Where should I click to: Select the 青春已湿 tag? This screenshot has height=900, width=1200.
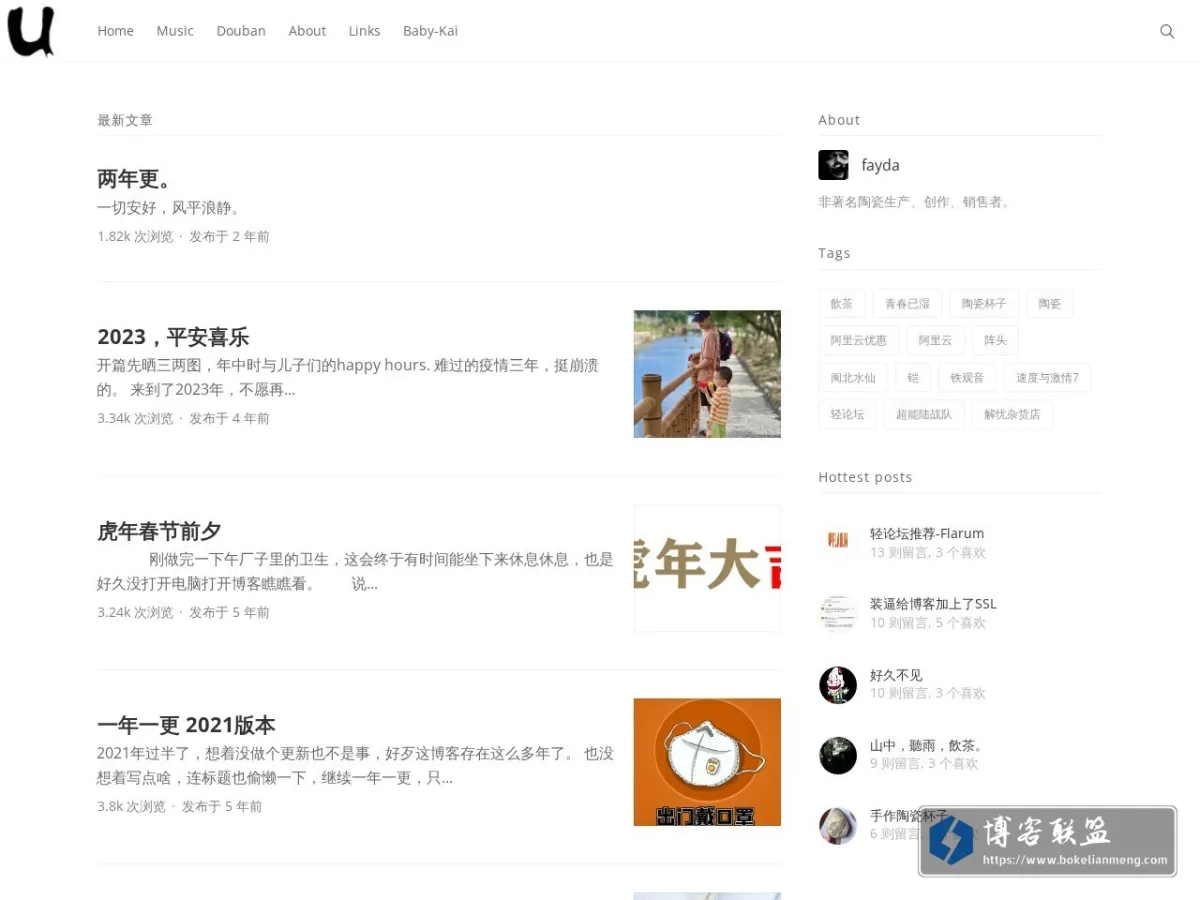[907, 303]
